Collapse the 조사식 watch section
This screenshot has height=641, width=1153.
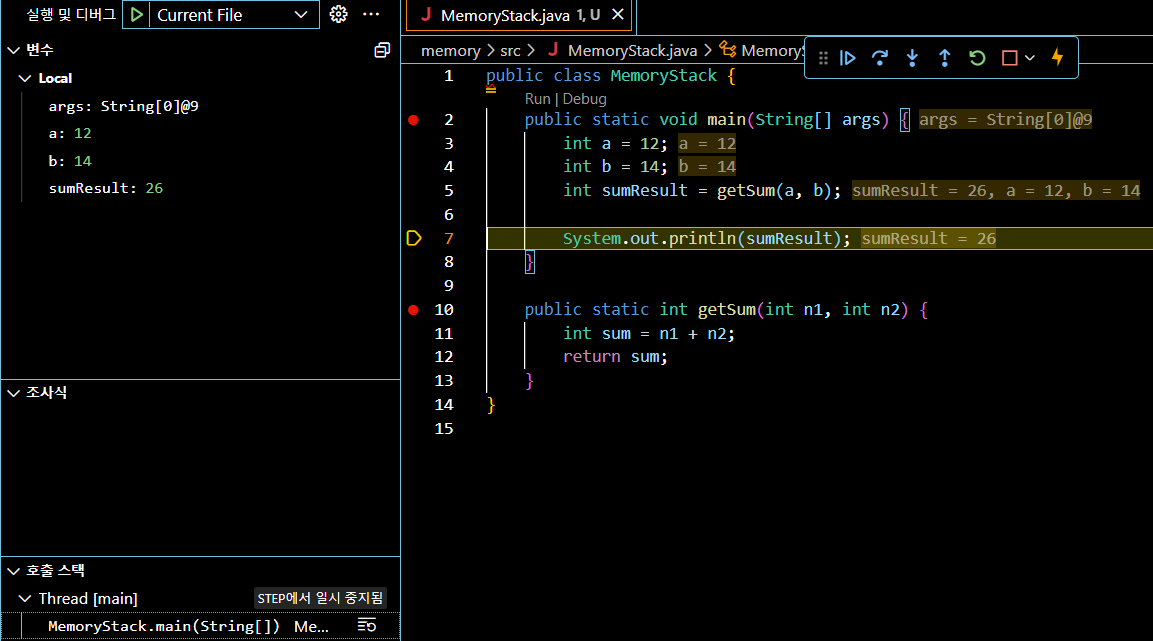tap(13, 393)
